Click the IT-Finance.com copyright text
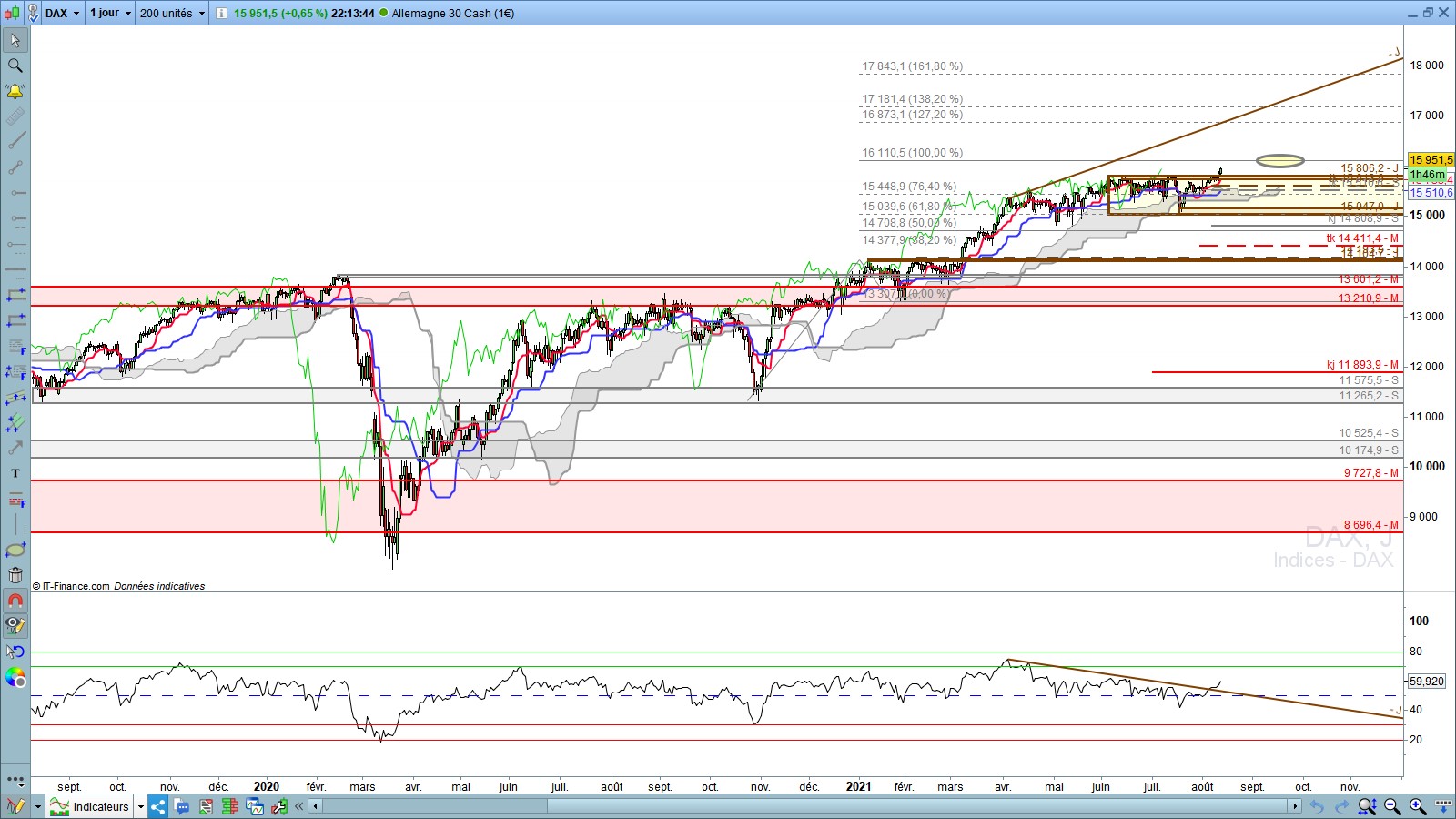Image resolution: width=1456 pixels, height=819 pixels. click(x=118, y=586)
